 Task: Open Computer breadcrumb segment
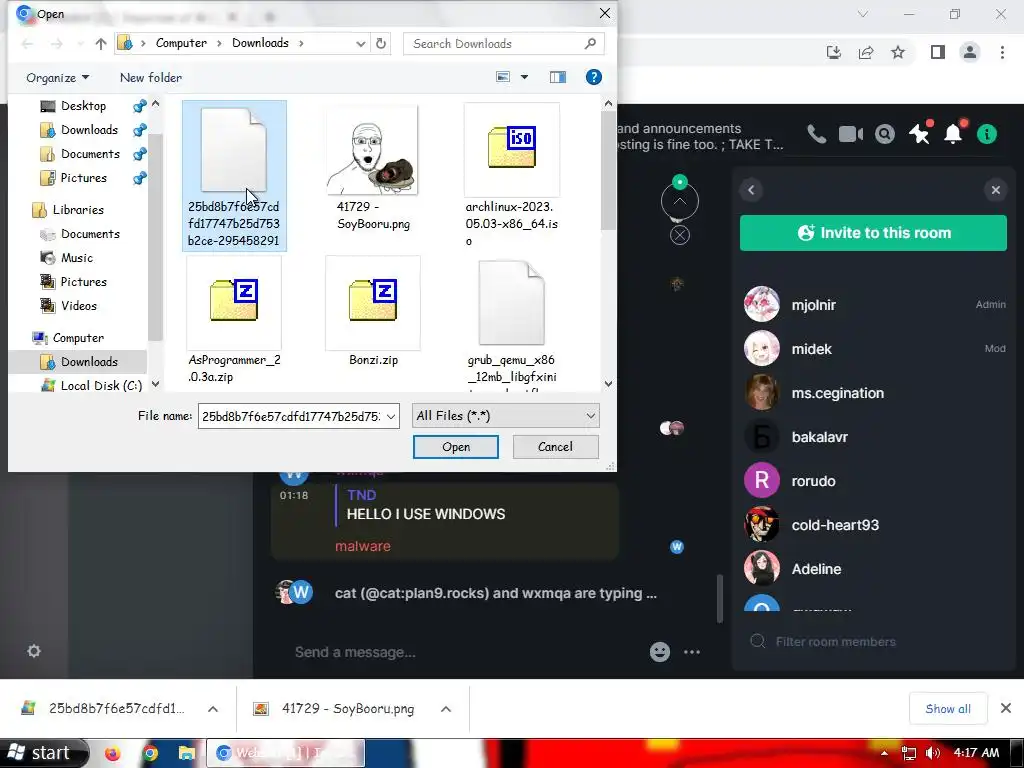click(x=181, y=43)
